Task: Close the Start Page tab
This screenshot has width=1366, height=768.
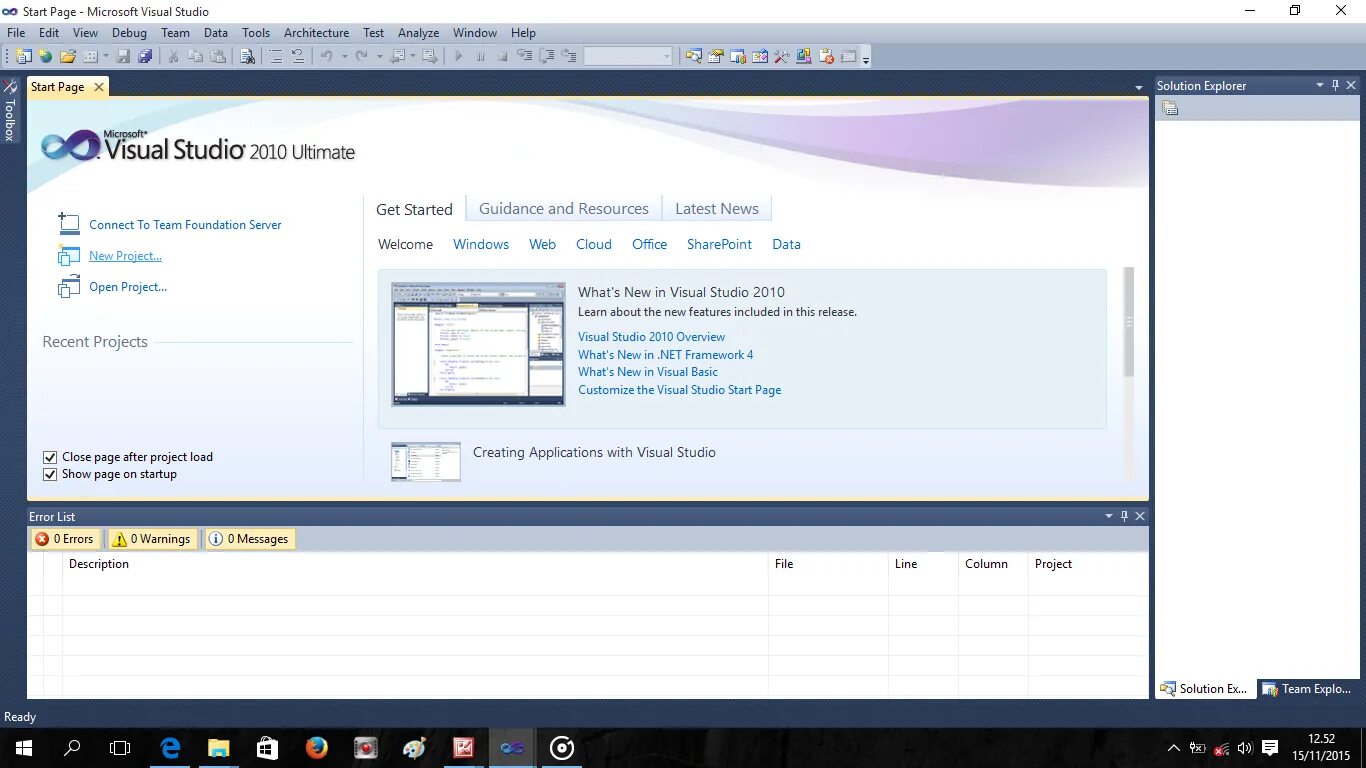Action: click(x=98, y=87)
